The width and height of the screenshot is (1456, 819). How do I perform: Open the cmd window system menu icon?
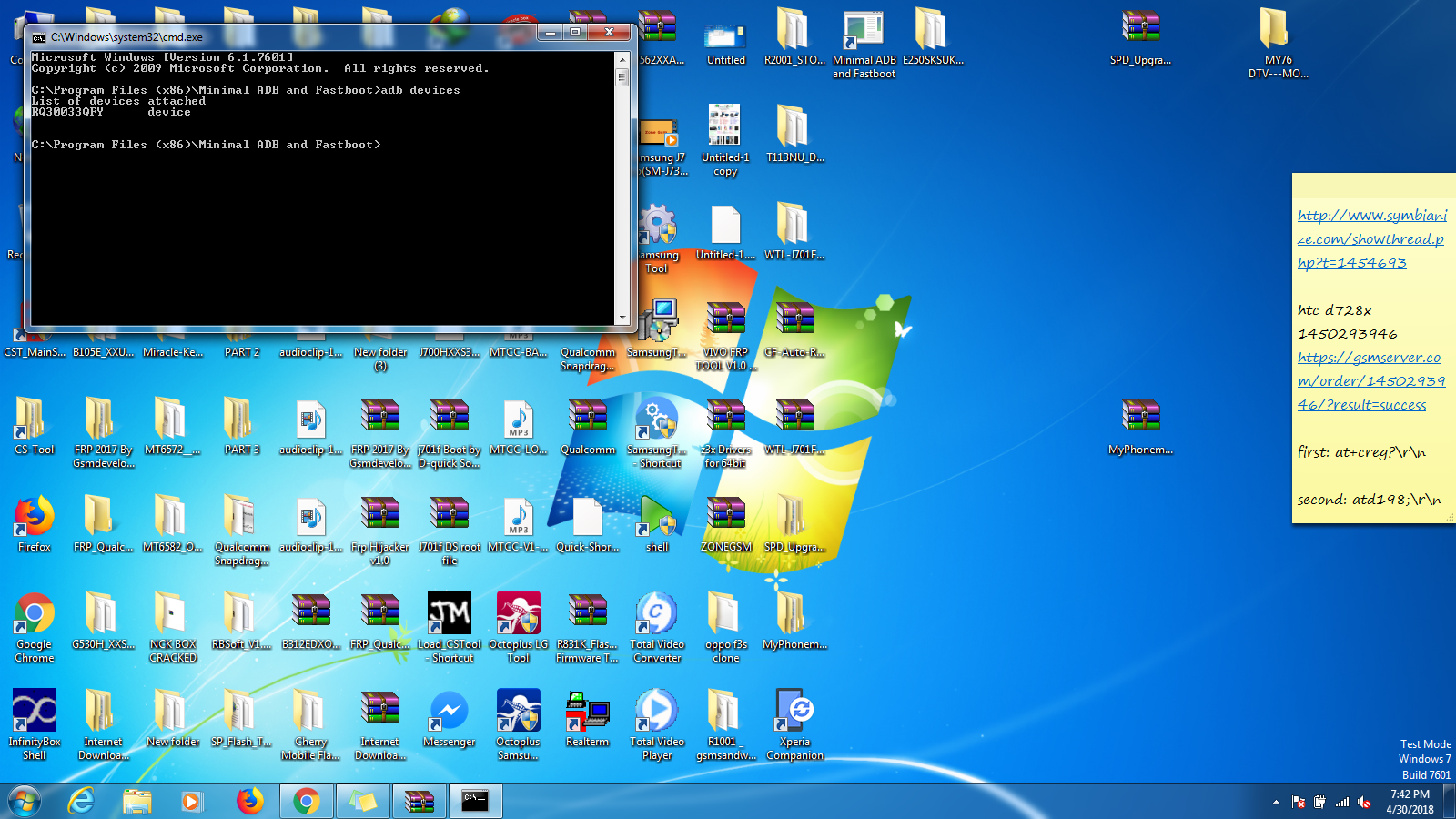coord(39,37)
